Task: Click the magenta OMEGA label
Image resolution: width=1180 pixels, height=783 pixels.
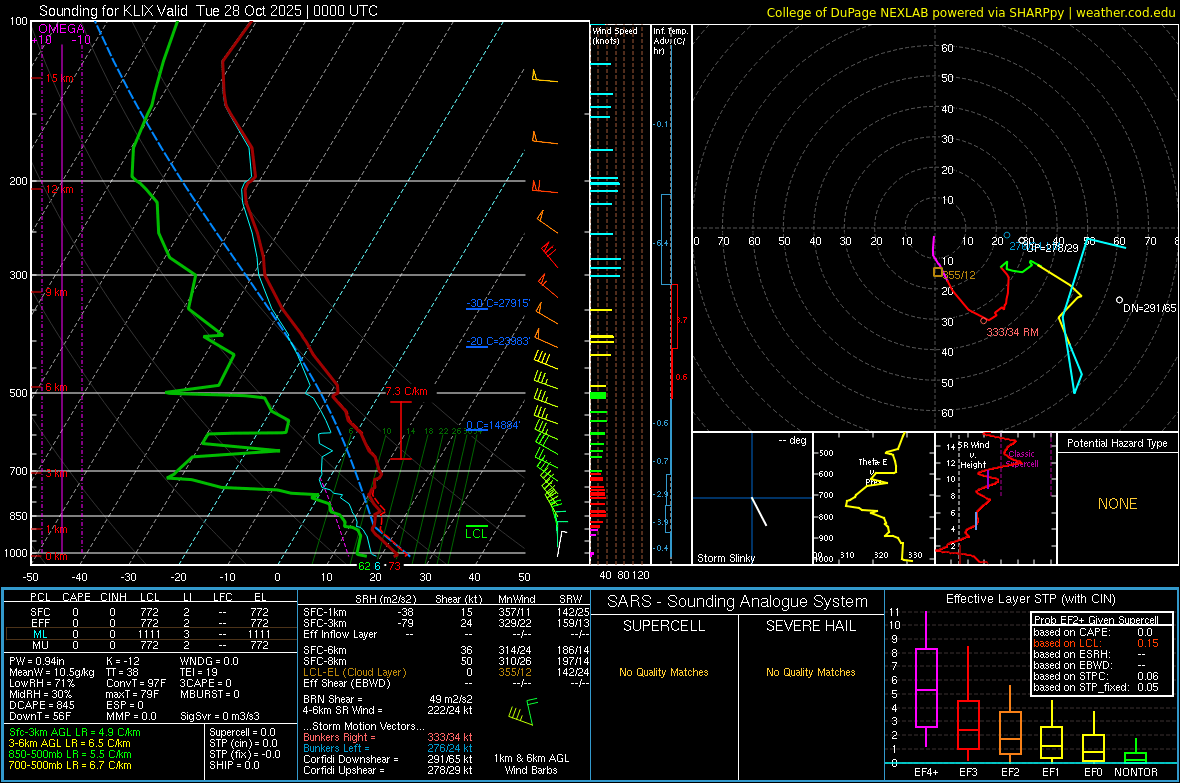Action: click(x=62, y=29)
